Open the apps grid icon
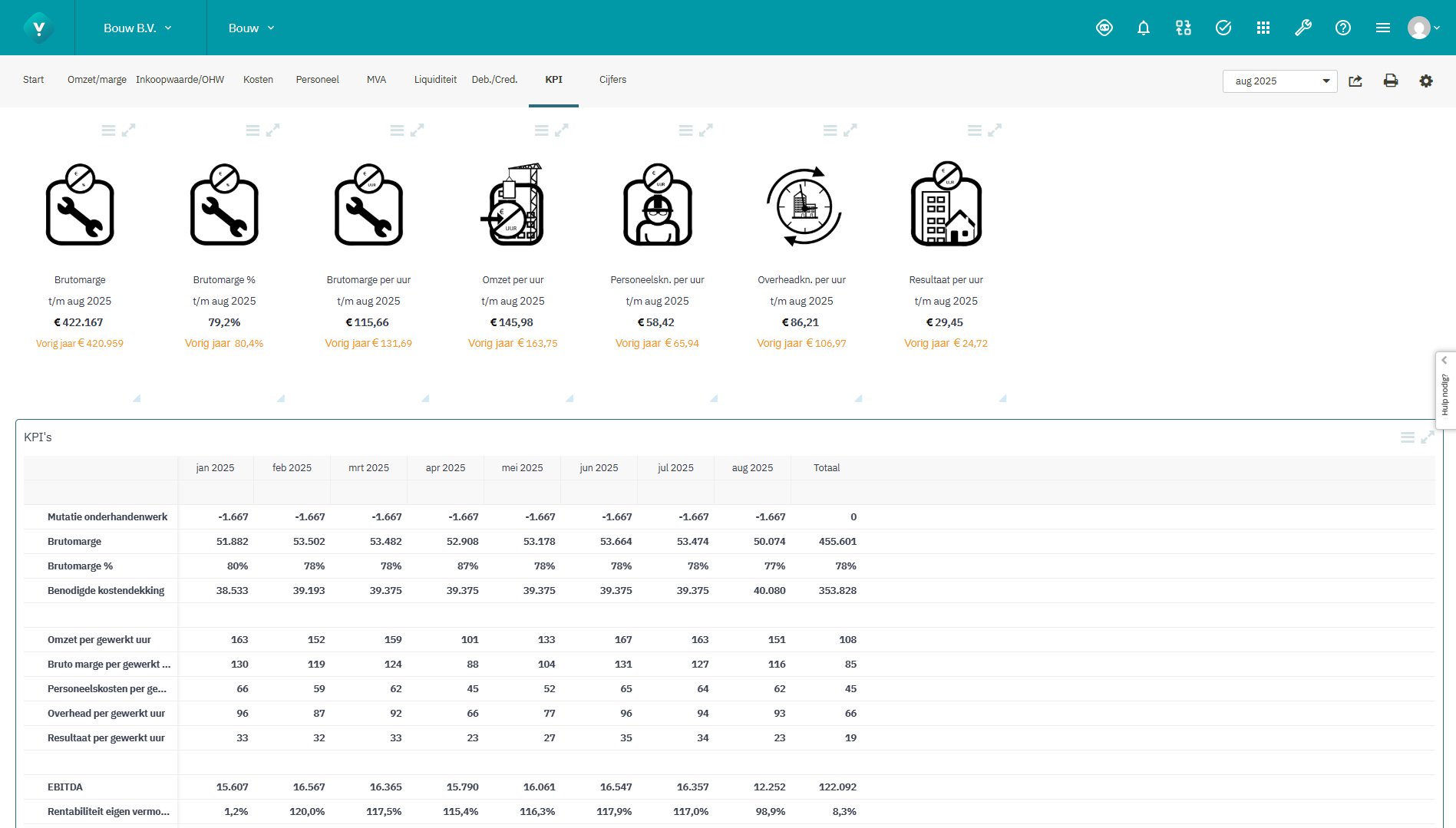Image resolution: width=1456 pixels, height=828 pixels. 1263,28
